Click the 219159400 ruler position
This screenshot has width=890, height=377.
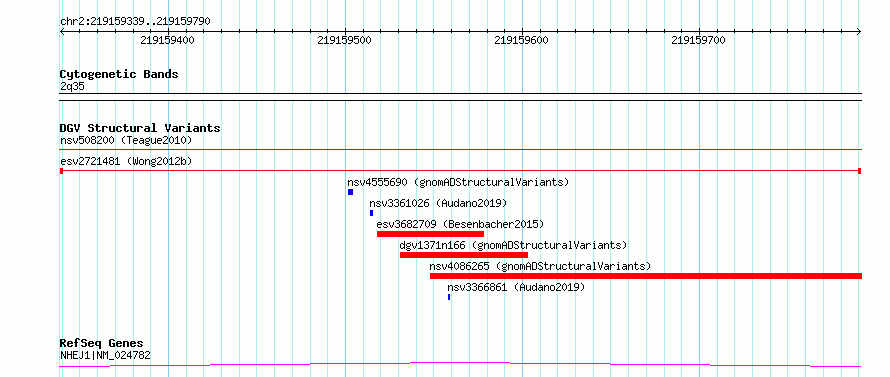[167, 40]
